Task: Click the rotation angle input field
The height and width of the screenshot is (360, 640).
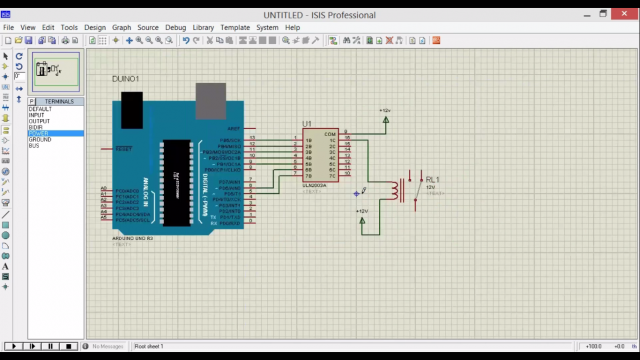Action: (19, 76)
